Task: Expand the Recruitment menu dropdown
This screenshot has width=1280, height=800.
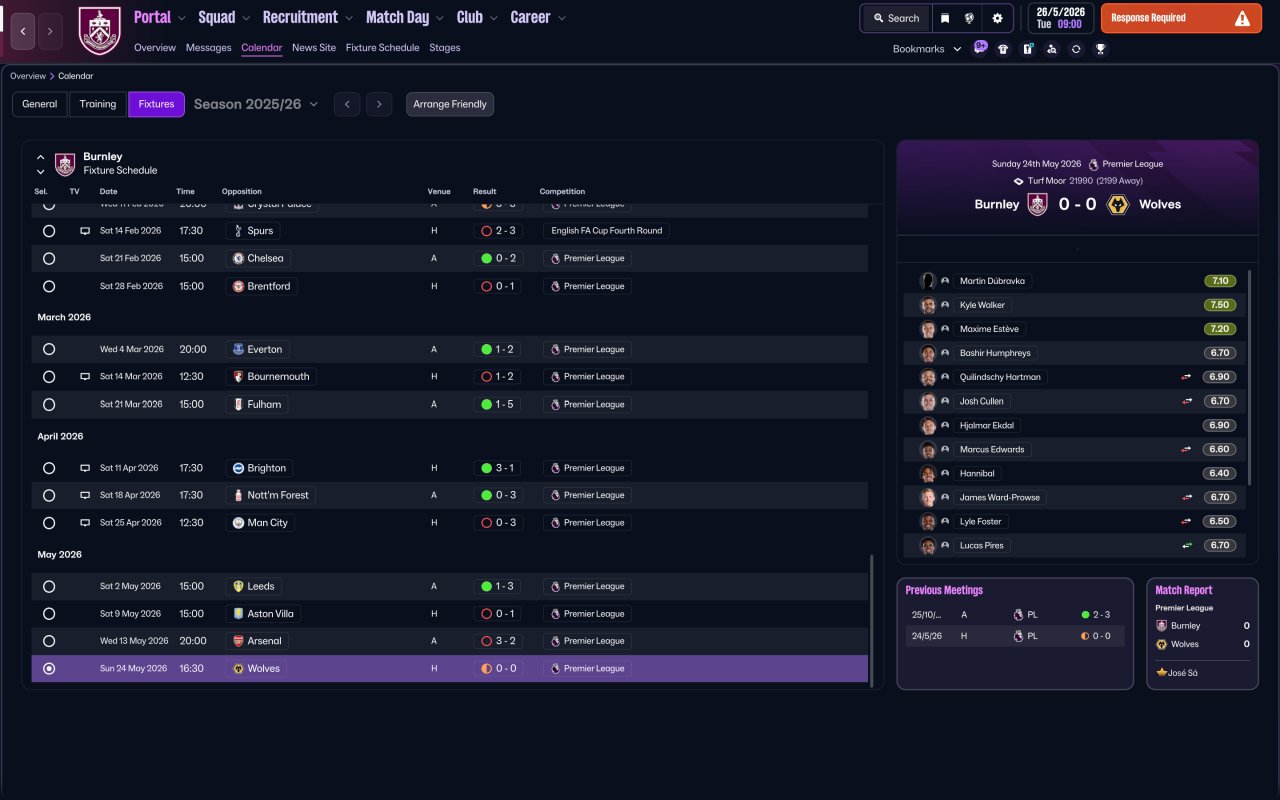Action: coord(349,18)
